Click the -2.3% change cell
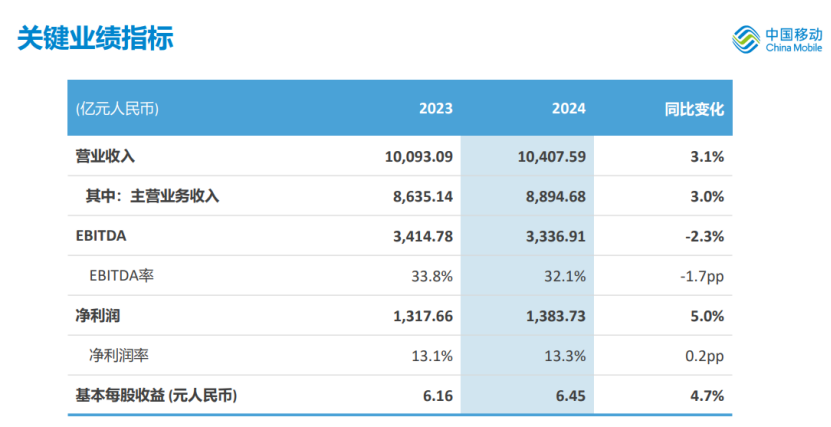Screen dimensions: 831x427 [704, 236]
